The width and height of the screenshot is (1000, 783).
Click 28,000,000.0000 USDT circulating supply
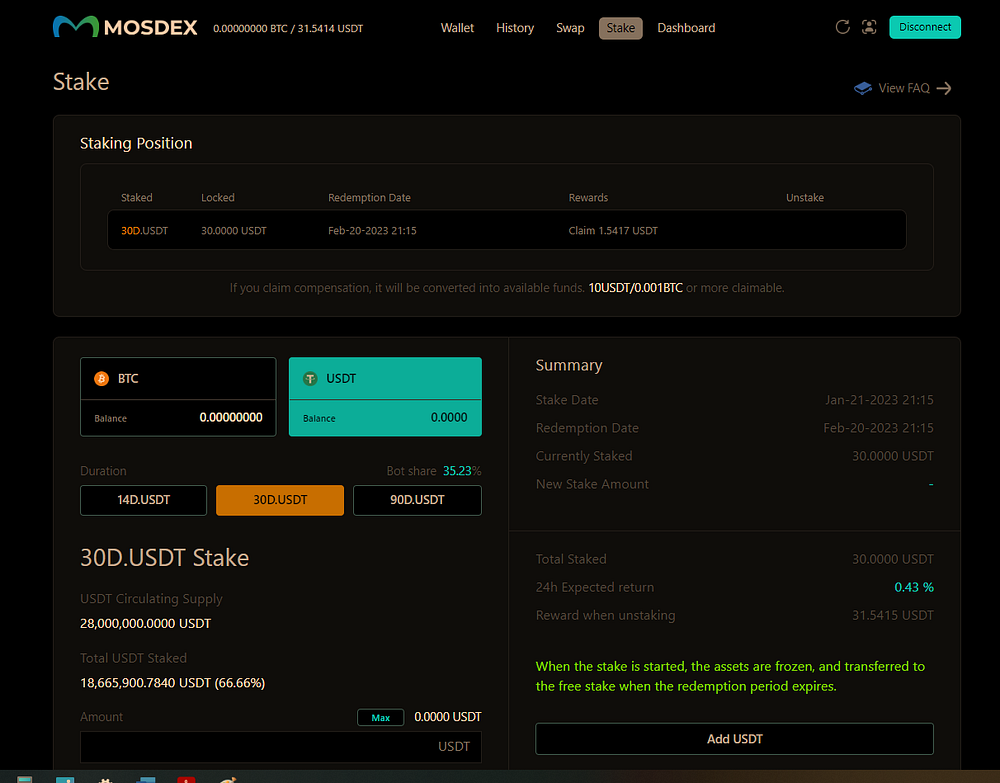click(x=145, y=624)
